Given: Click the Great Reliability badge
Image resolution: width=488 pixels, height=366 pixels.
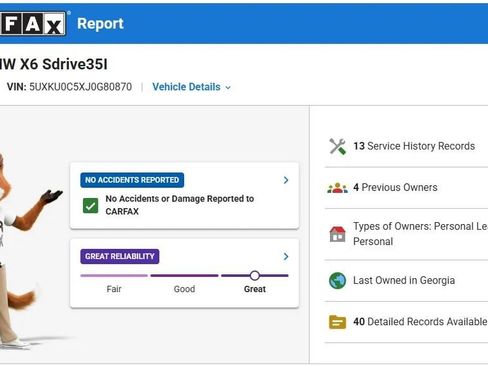Looking at the screenshot, I should click(x=120, y=256).
